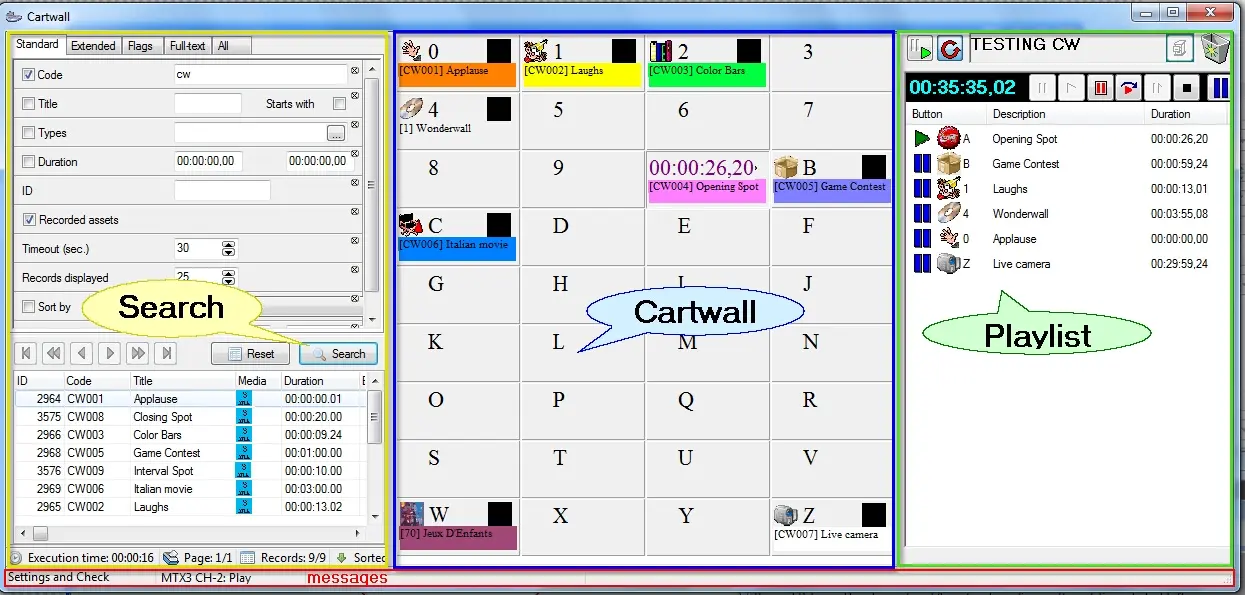This screenshot has width=1245, height=595.
Task: Increase the Timeout value with up arrow
Action: click(229, 245)
